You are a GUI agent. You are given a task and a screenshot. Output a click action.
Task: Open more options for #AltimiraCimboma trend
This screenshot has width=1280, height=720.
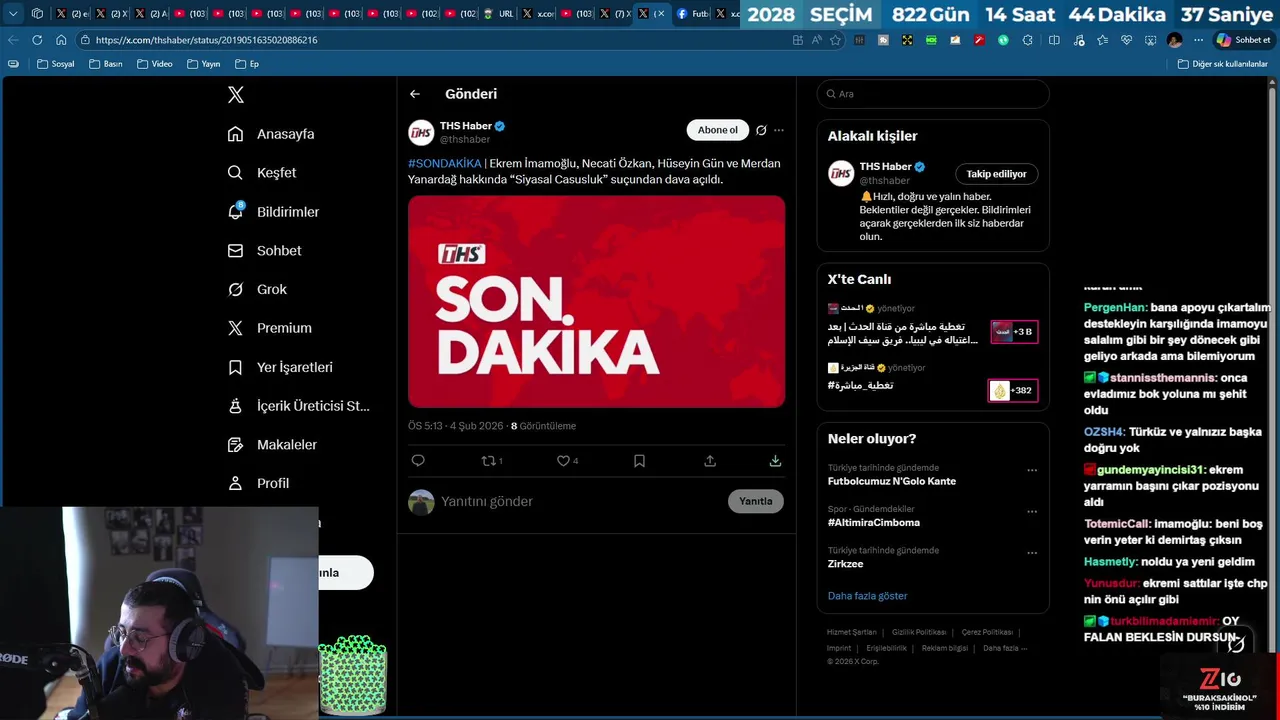(1032, 511)
